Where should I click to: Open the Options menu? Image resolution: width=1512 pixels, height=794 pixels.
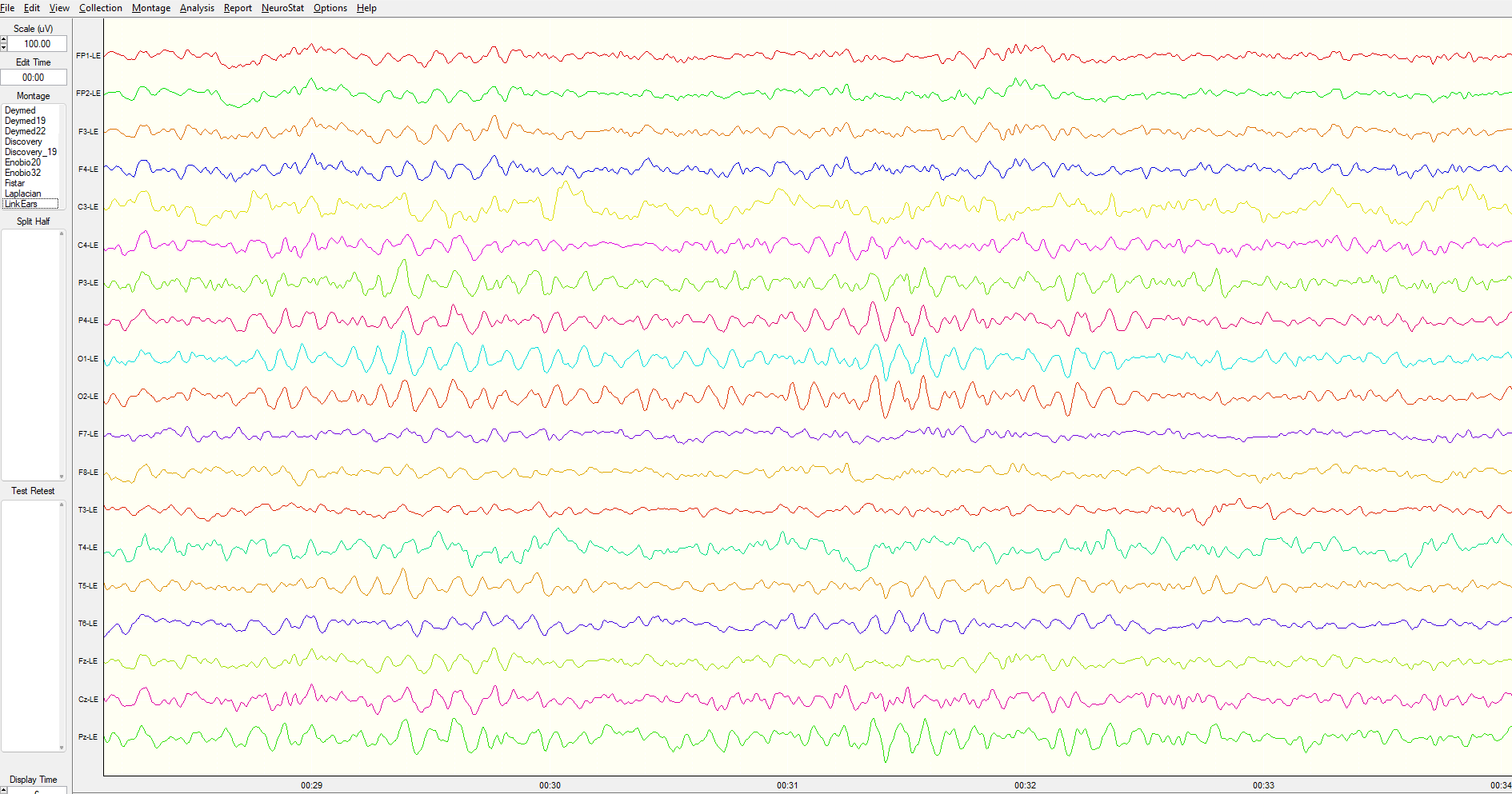click(330, 7)
